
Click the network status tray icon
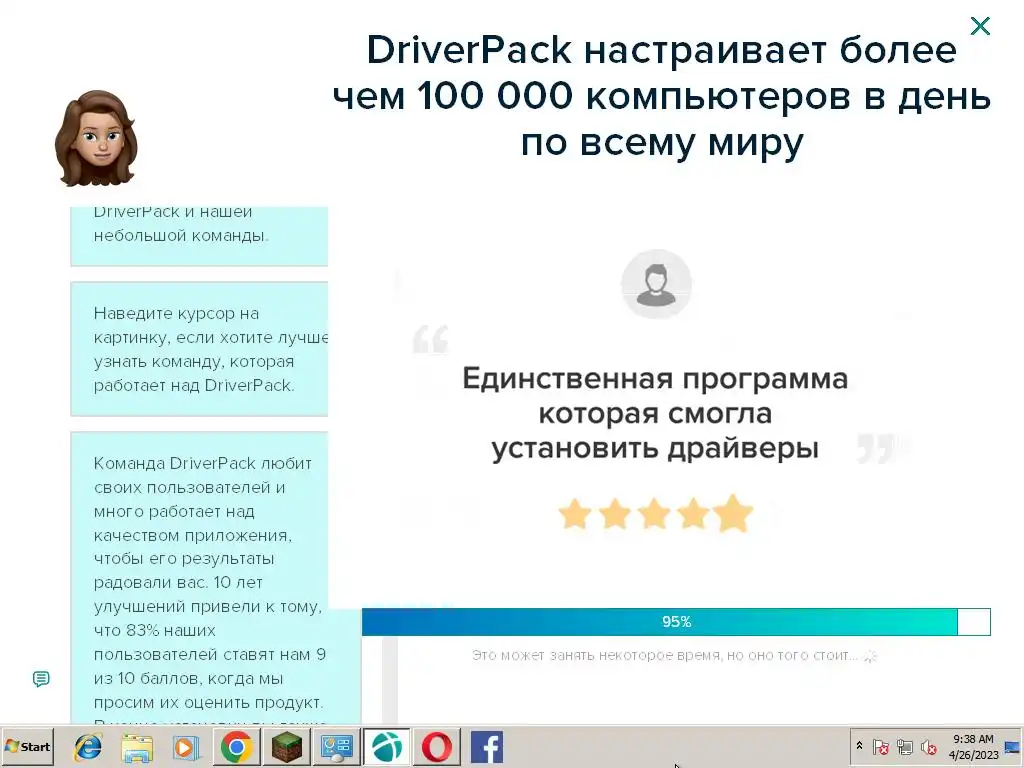904,746
